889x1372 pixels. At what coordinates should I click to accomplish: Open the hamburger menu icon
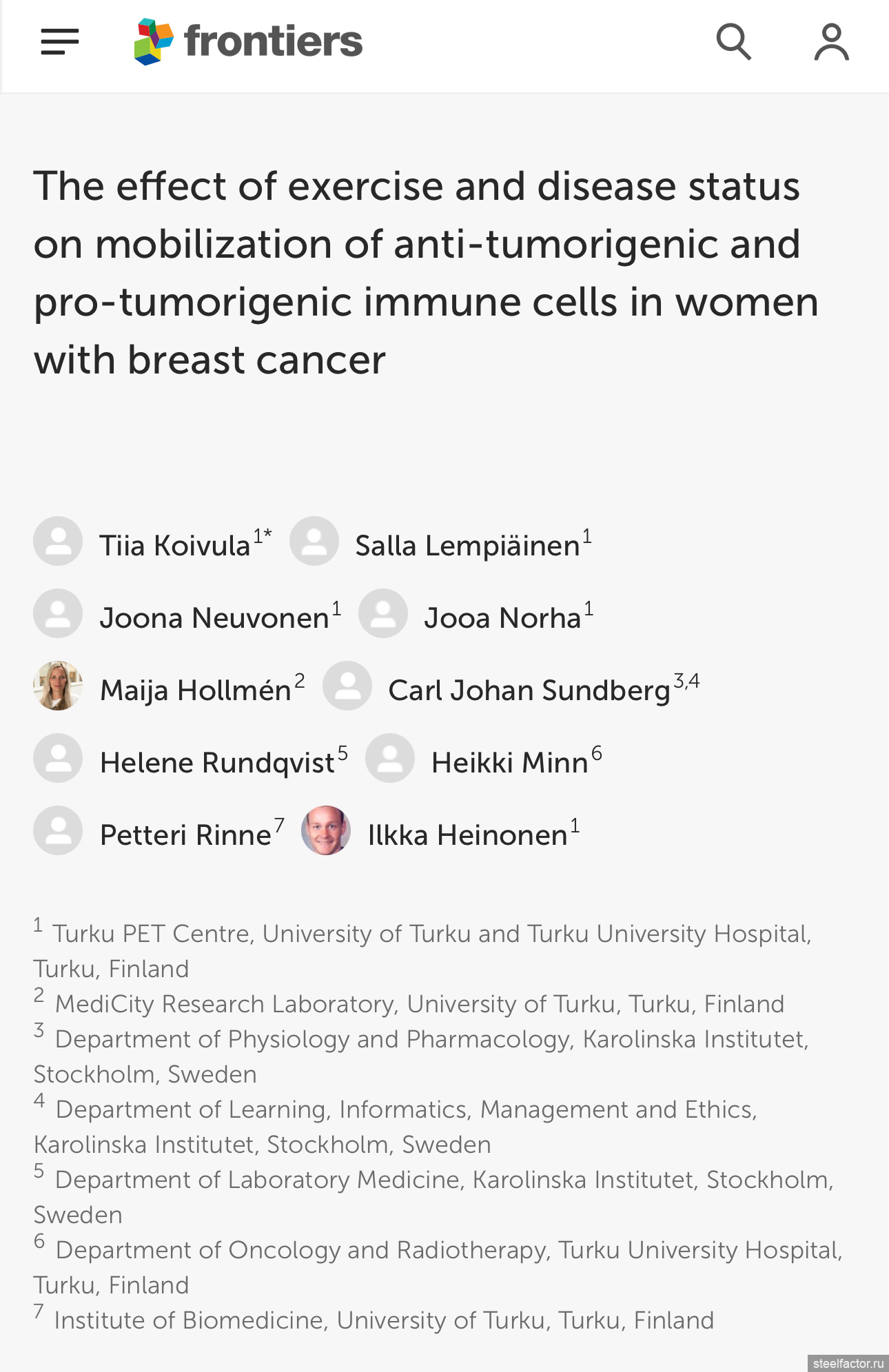(60, 42)
